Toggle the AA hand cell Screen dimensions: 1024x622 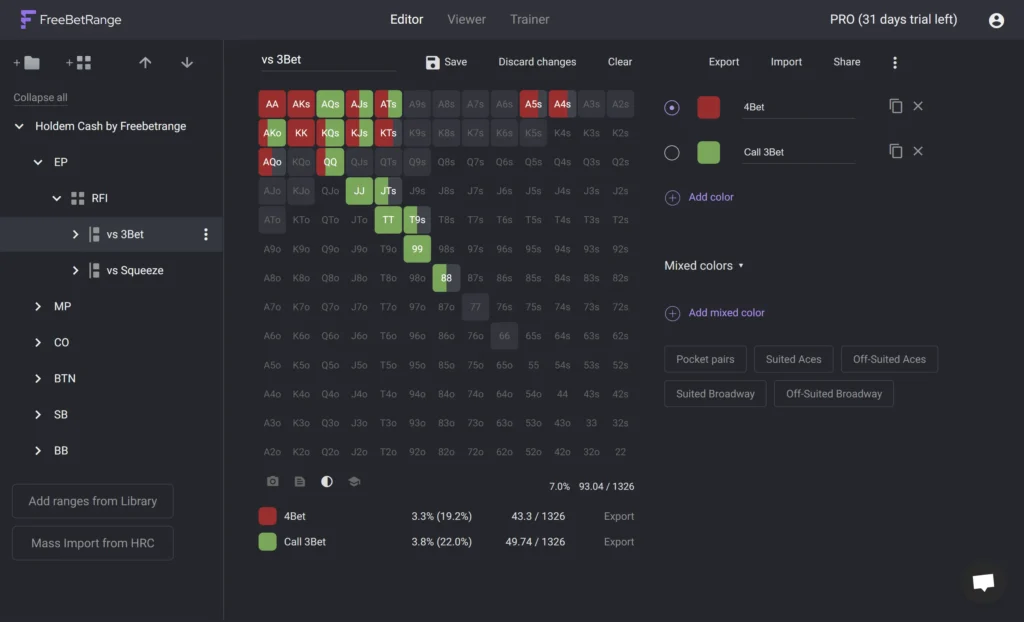click(272, 104)
